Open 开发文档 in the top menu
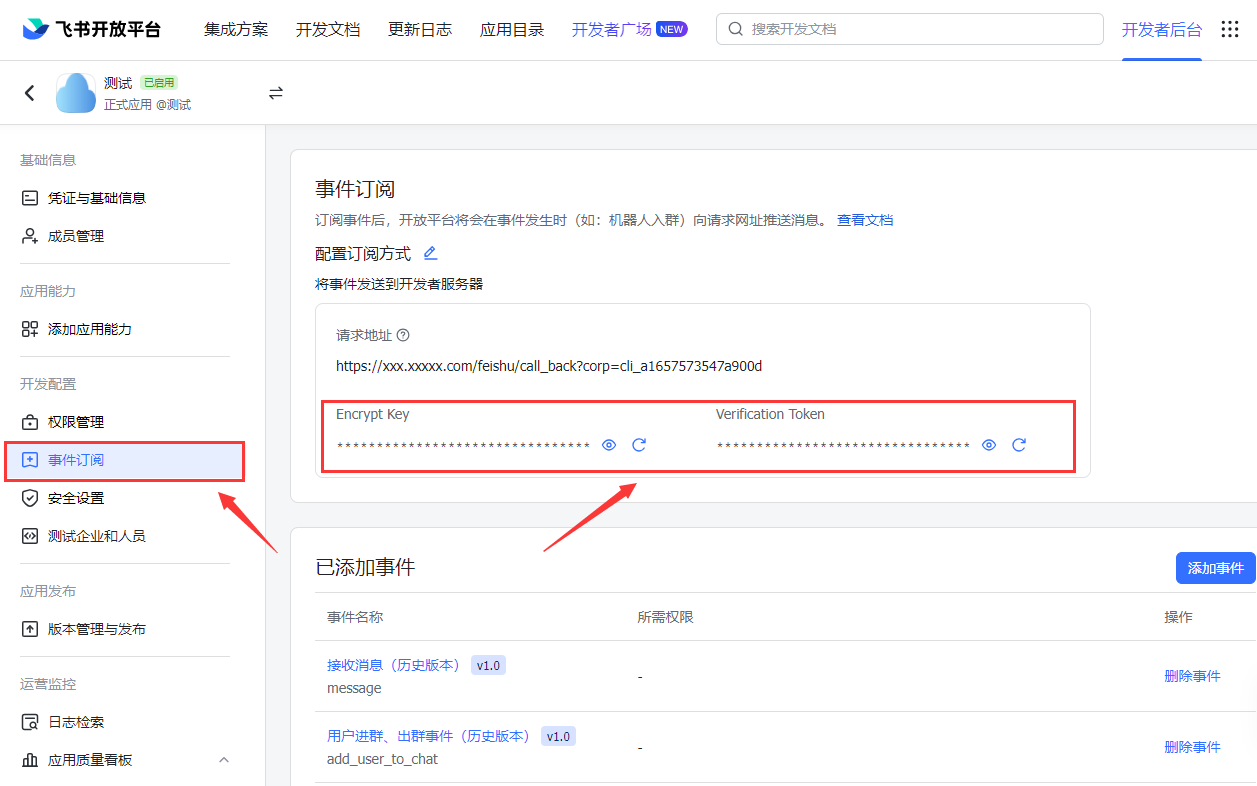1257x786 pixels. coord(328,29)
